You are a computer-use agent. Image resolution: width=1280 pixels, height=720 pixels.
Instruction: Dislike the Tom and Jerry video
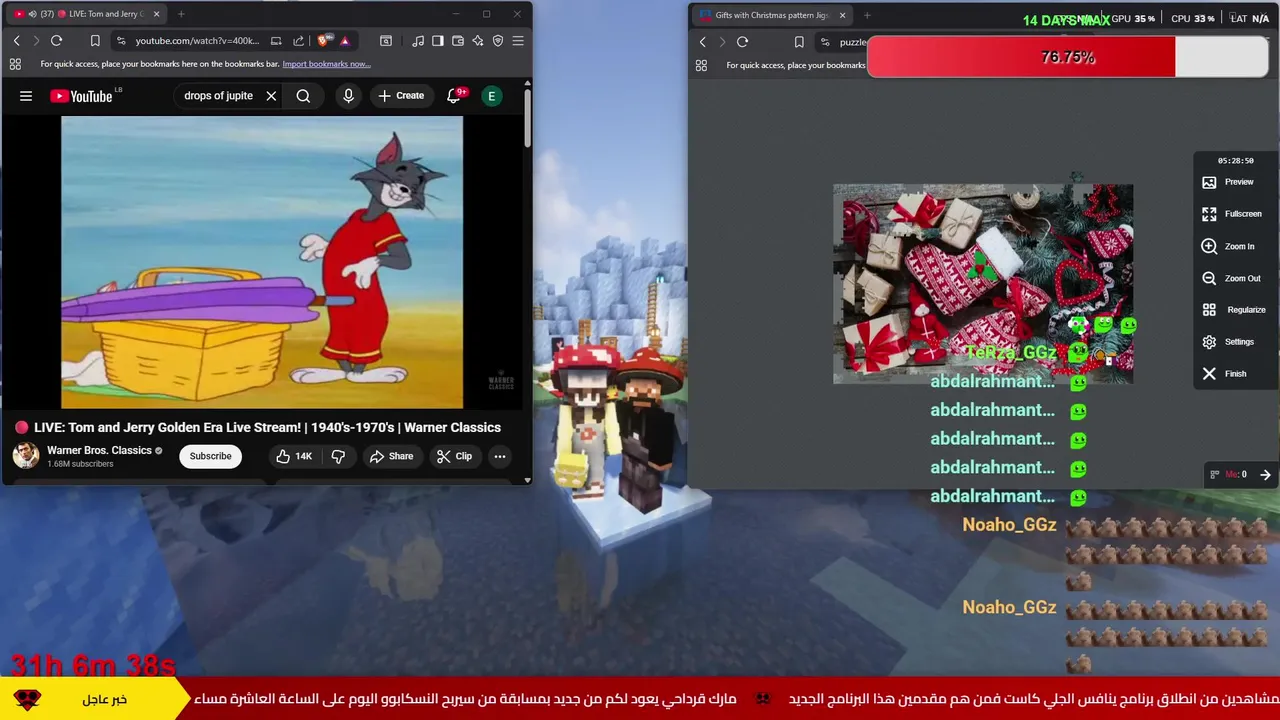coord(338,456)
